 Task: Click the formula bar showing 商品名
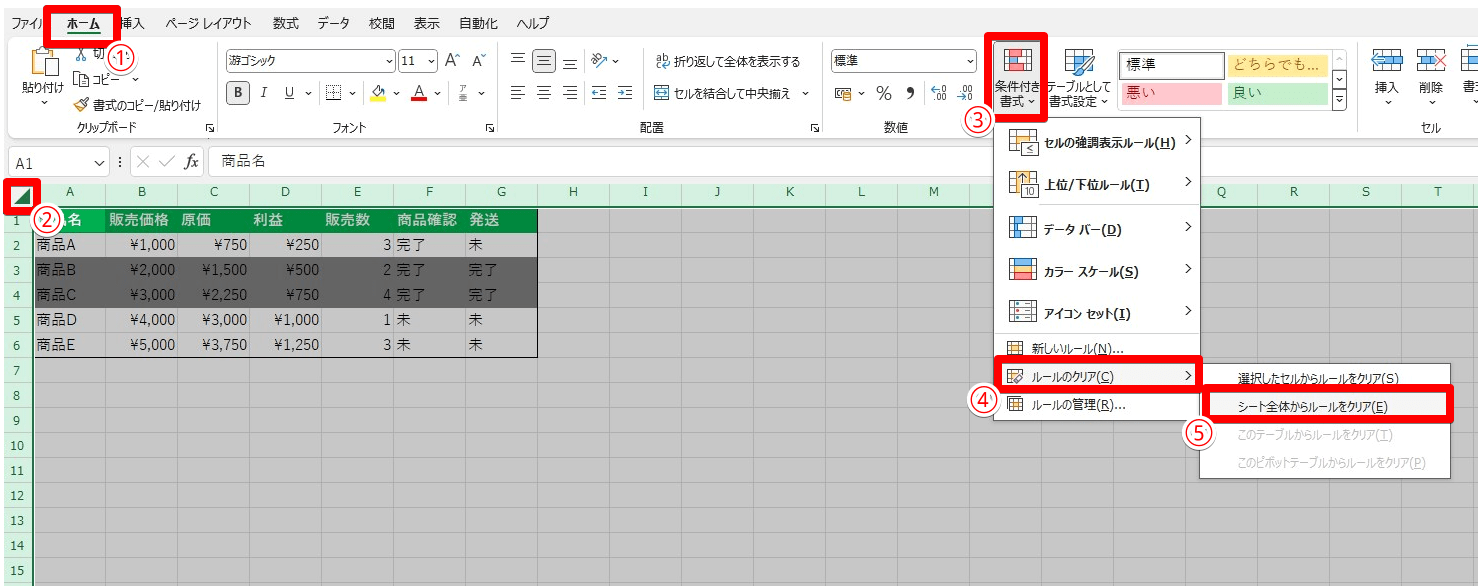click(x=600, y=161)
